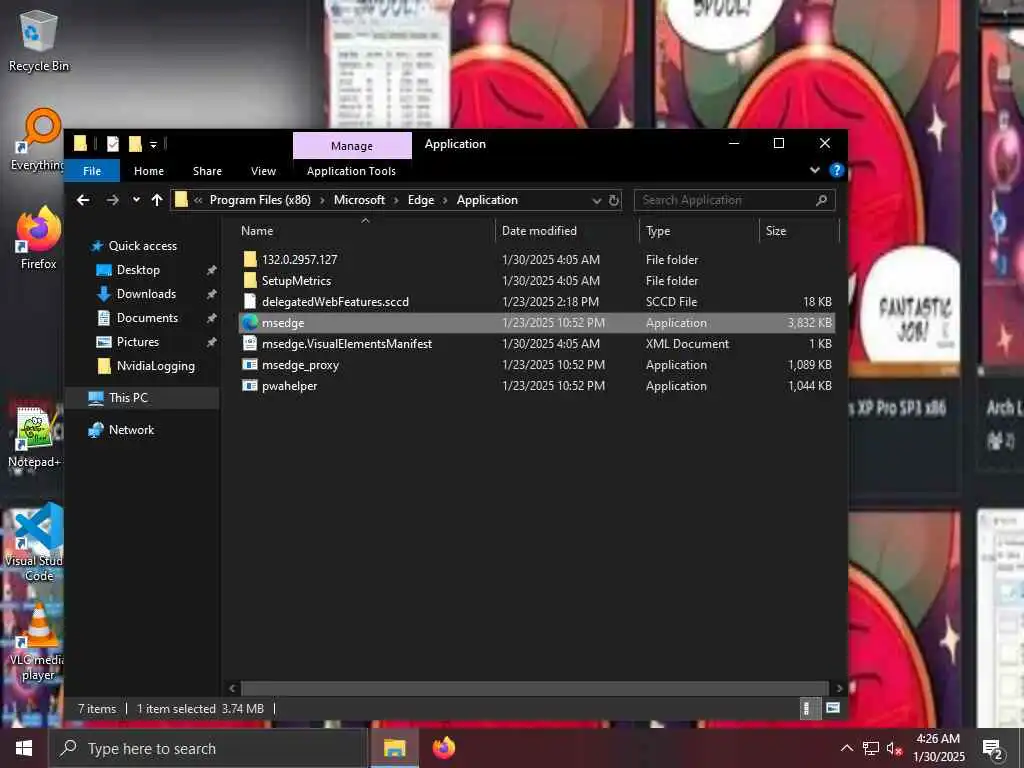Viewport: 1024px width, 768px height.
Task: Switch to the View ribbon tab
Action: point(263,171)
